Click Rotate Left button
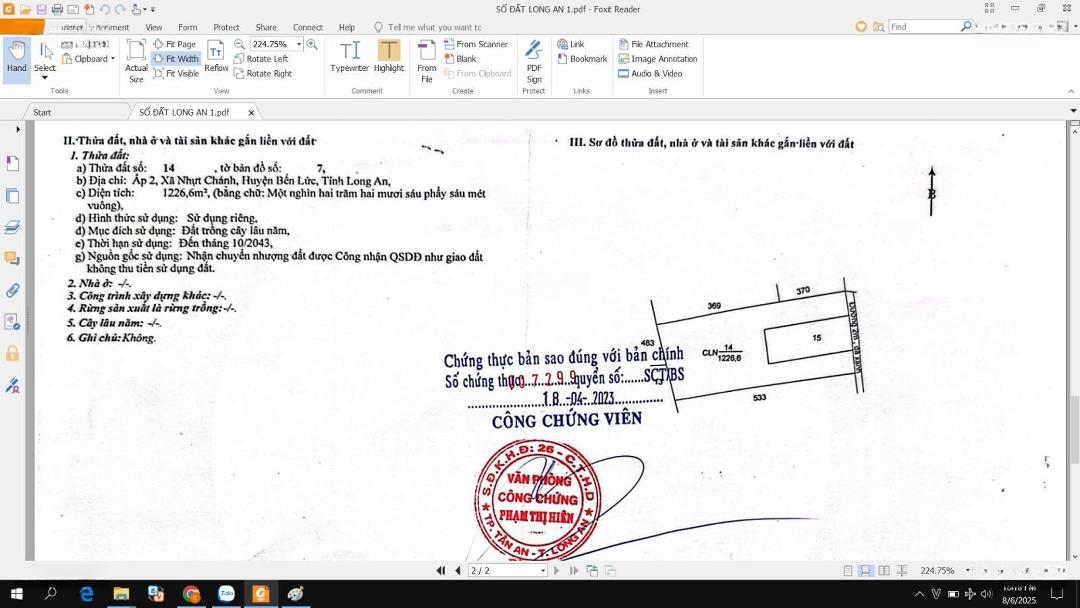 point(261,59)
